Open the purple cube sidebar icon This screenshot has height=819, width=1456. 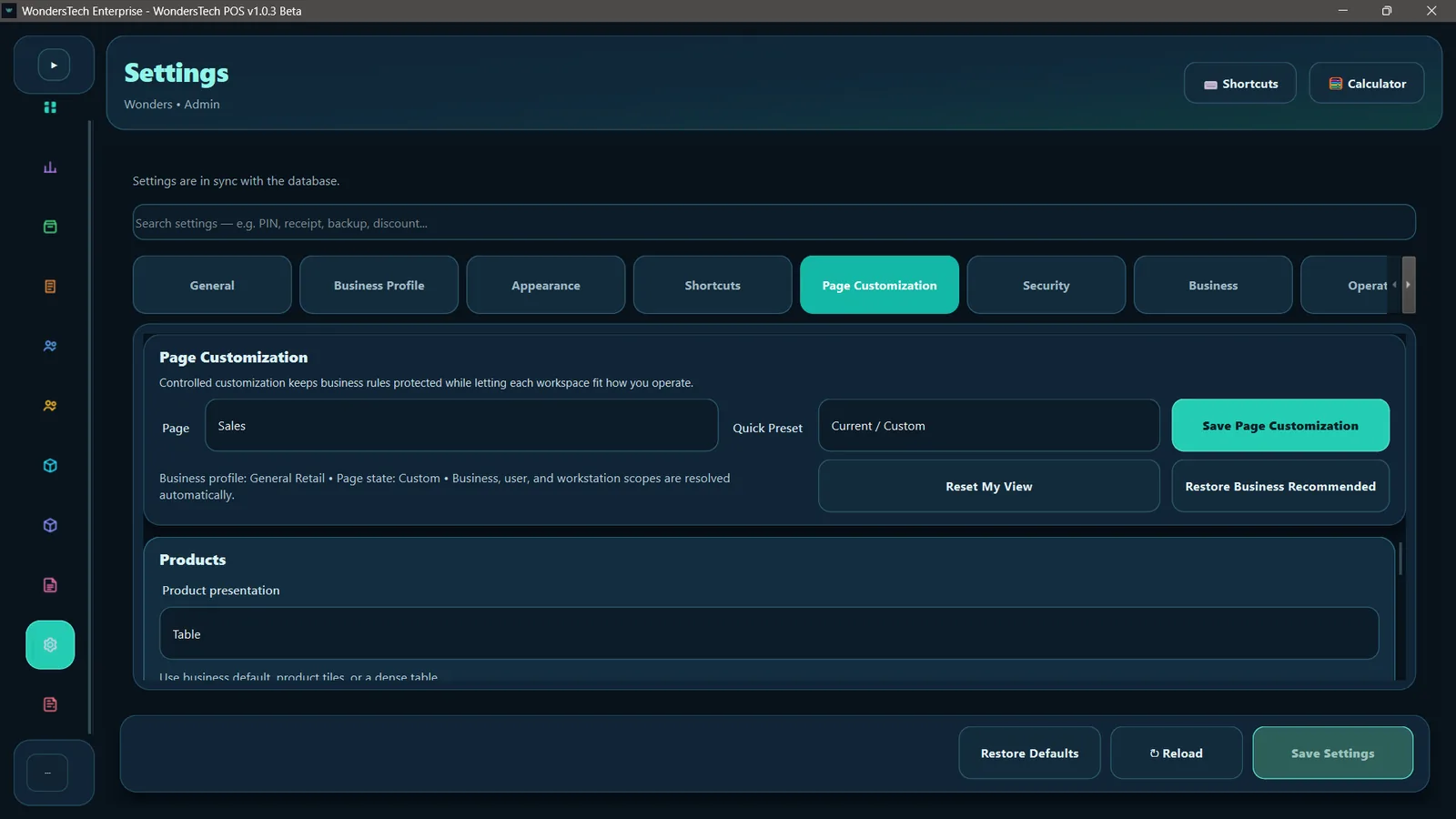pyautogui.click(x=50, y=525)
